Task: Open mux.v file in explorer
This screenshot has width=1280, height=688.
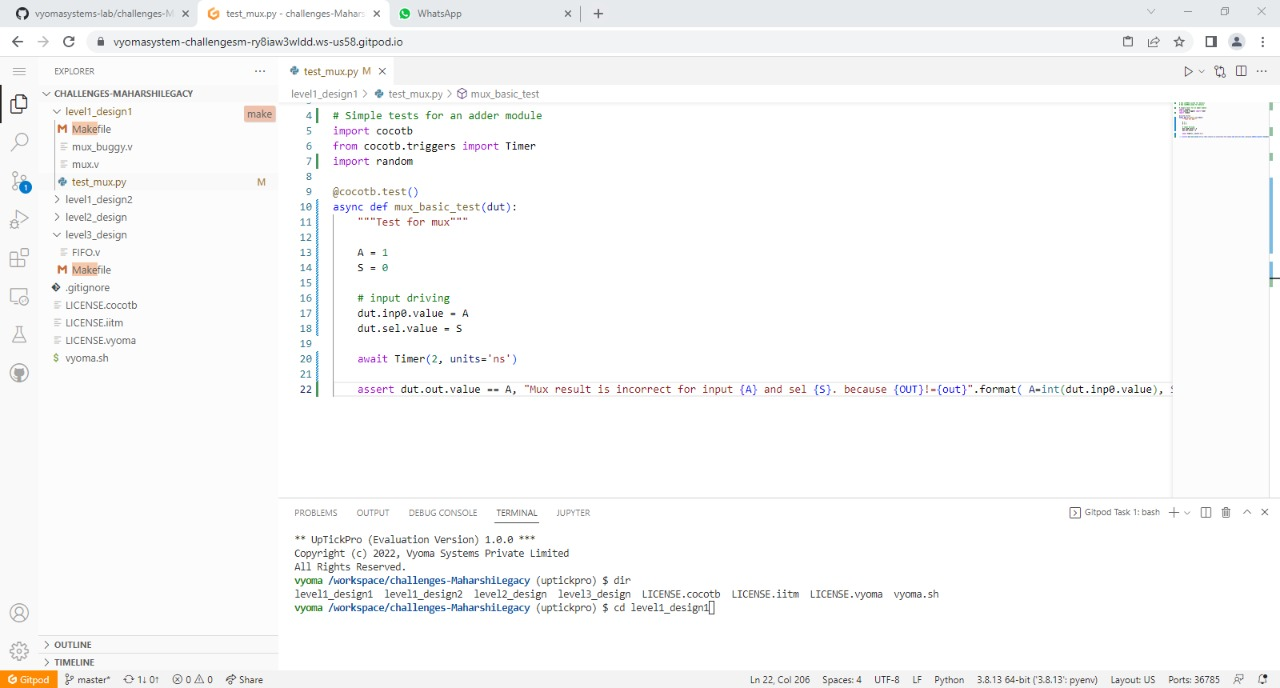Action: [x=85, y=164]
